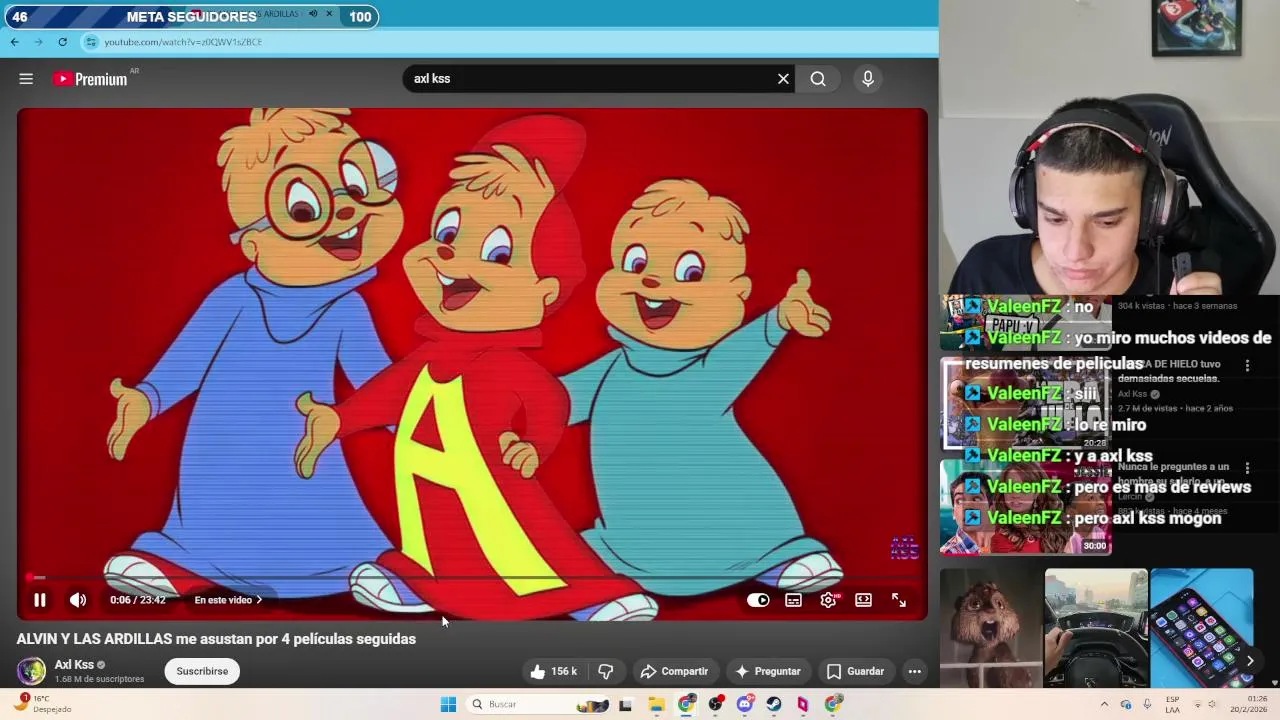Save video with Guardar

(855, 671)
